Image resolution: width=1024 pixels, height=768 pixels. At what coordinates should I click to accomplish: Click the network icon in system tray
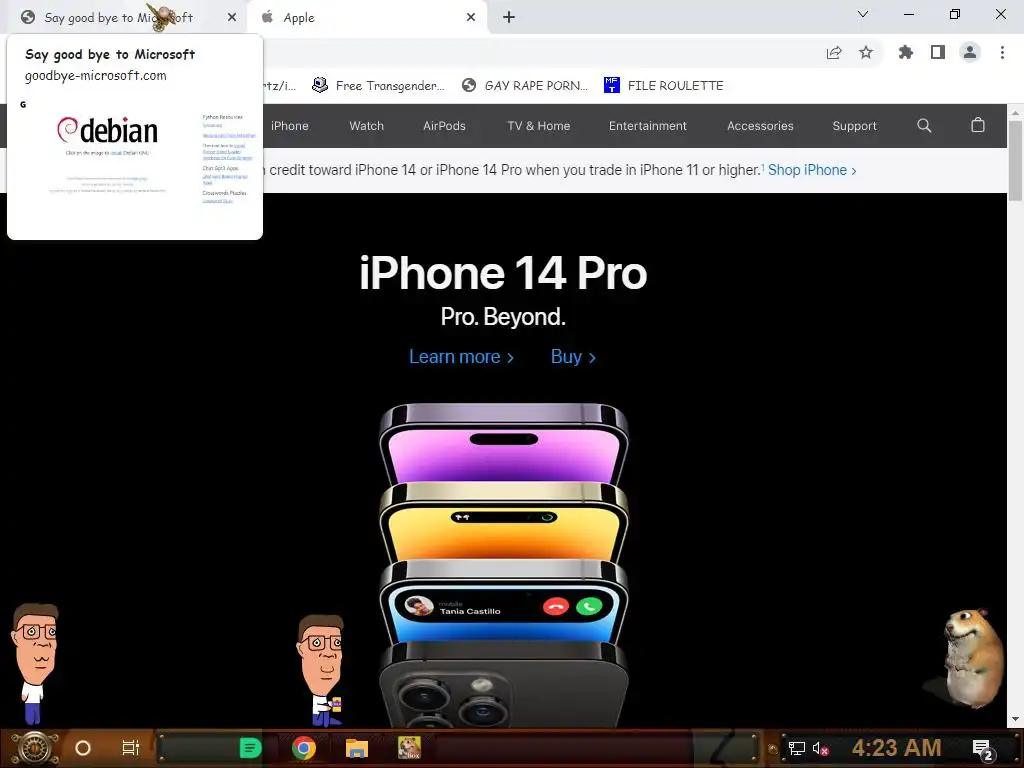(x=797, y=748)
